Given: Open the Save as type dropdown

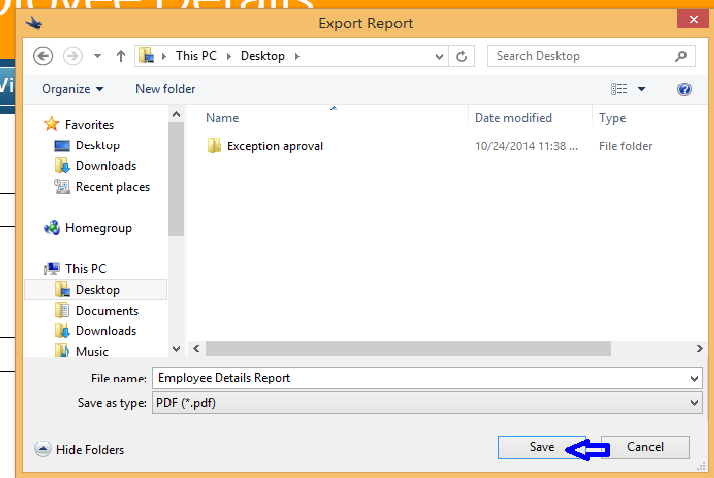Looking at the screenshot, I should tap(427, 403).
